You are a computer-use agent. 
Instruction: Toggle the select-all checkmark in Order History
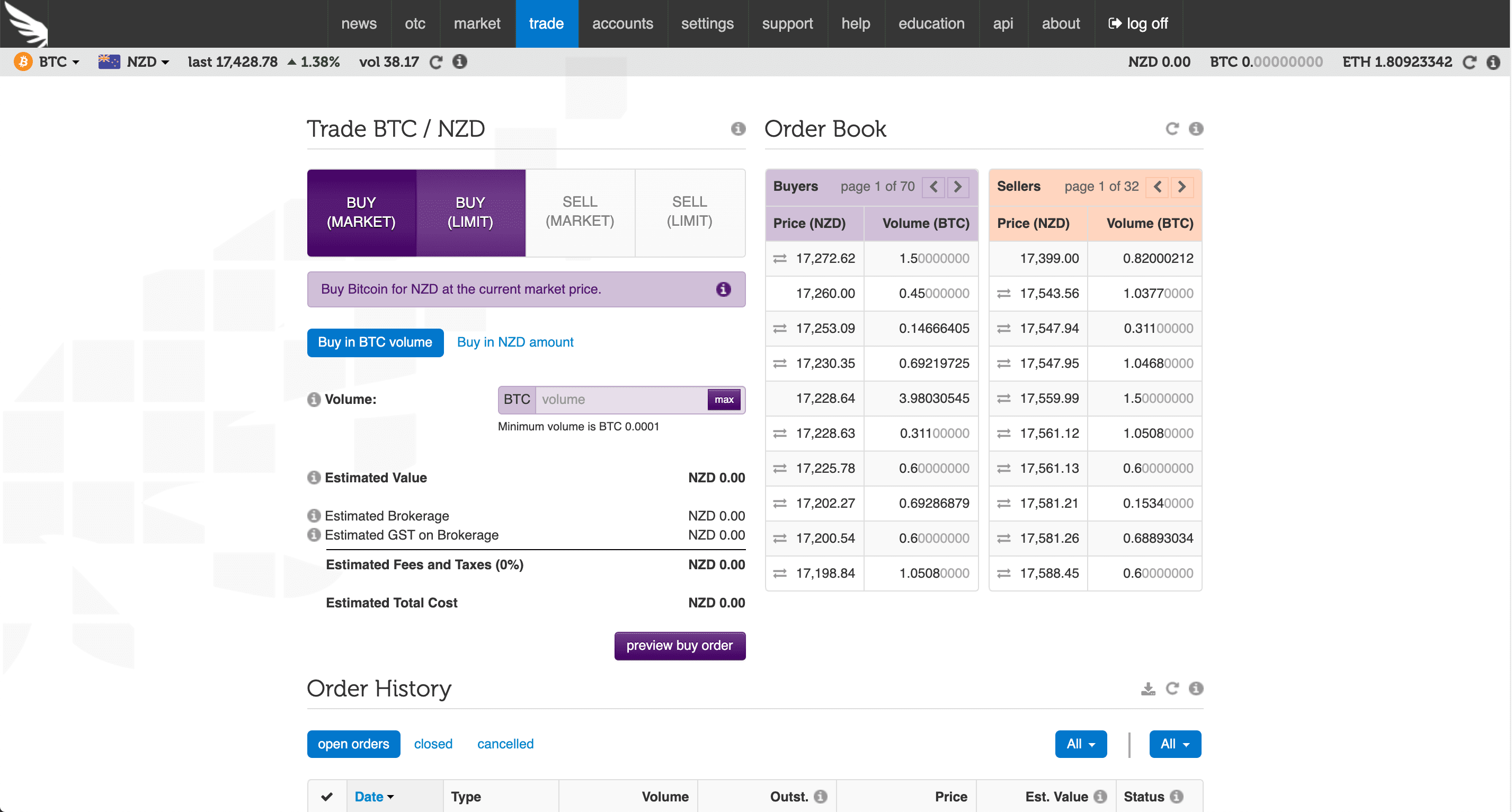(x=327, y=797)
